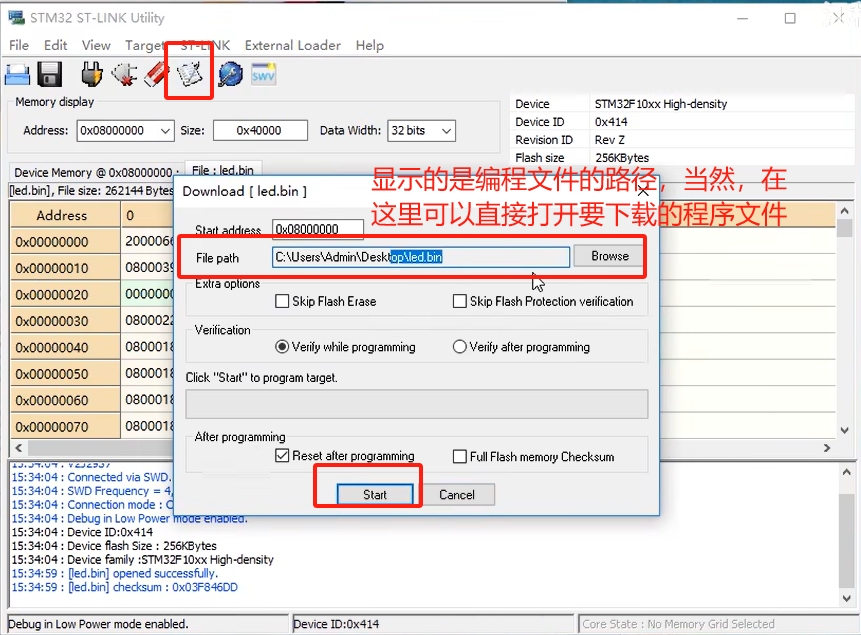861x635 pixels.
Task: Click memory grid scroll right arrow
Action: pos(827,448)
